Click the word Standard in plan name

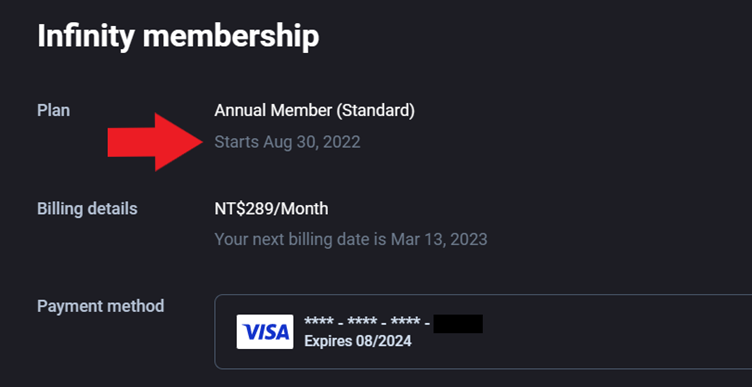point(376,111)
